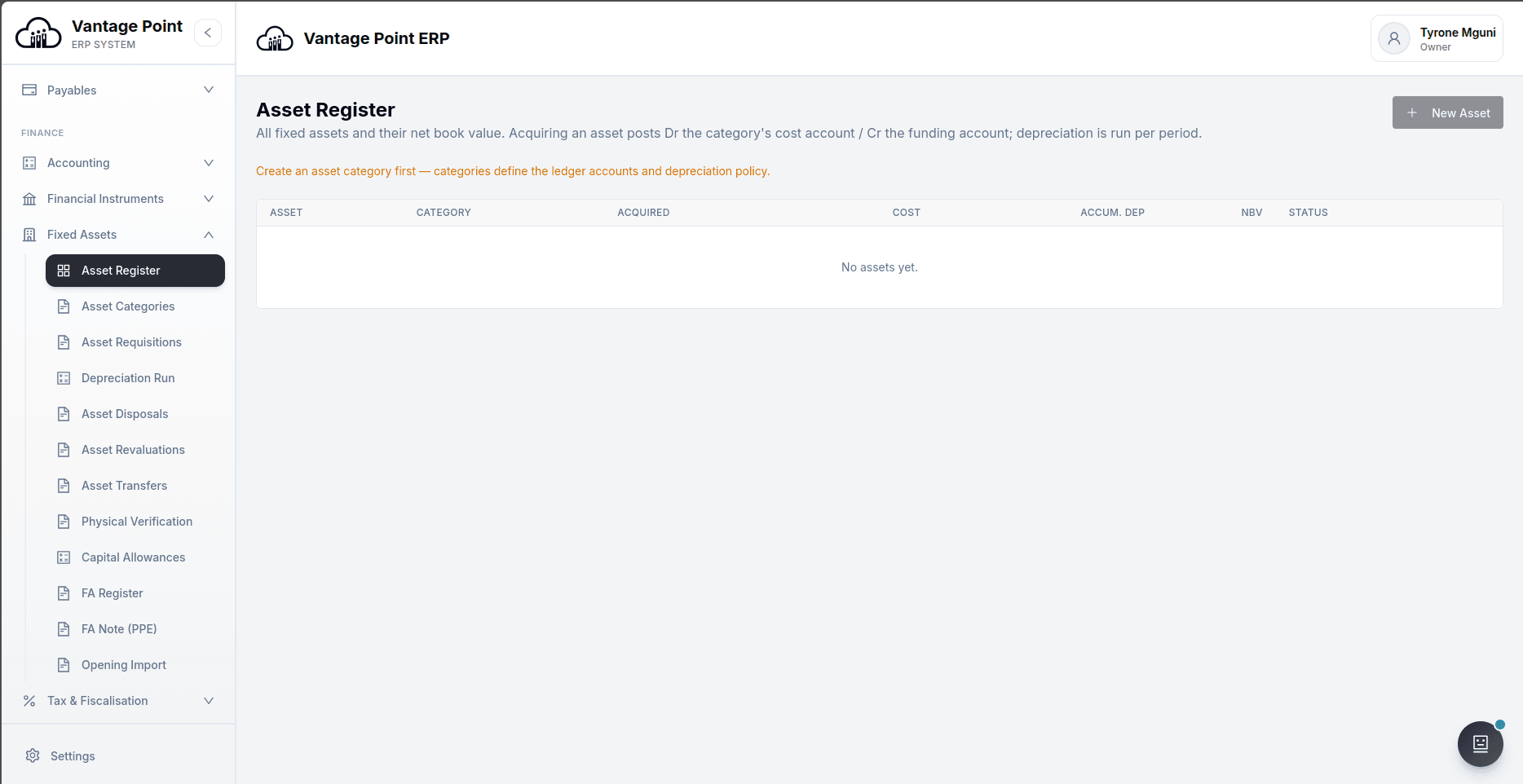The width and height of the screenshot is (1523, 784).
Task: Expand the Tax & Fiscalisation chevron
Action: tap(209, 701)
